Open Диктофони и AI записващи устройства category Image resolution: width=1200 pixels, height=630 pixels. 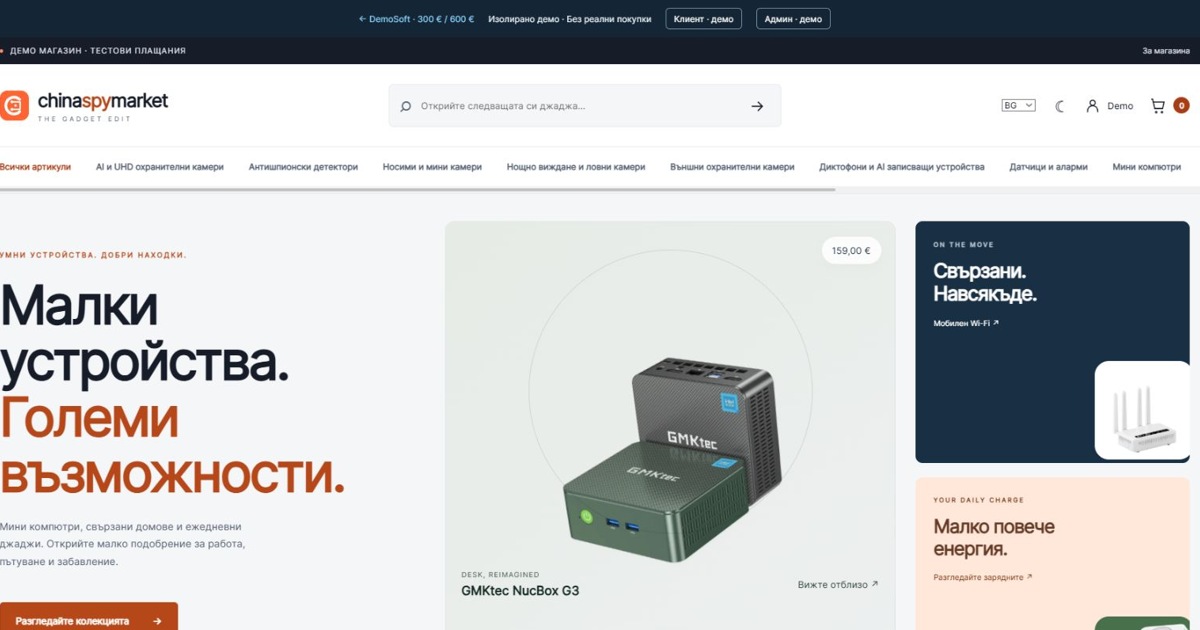(902, 167)
